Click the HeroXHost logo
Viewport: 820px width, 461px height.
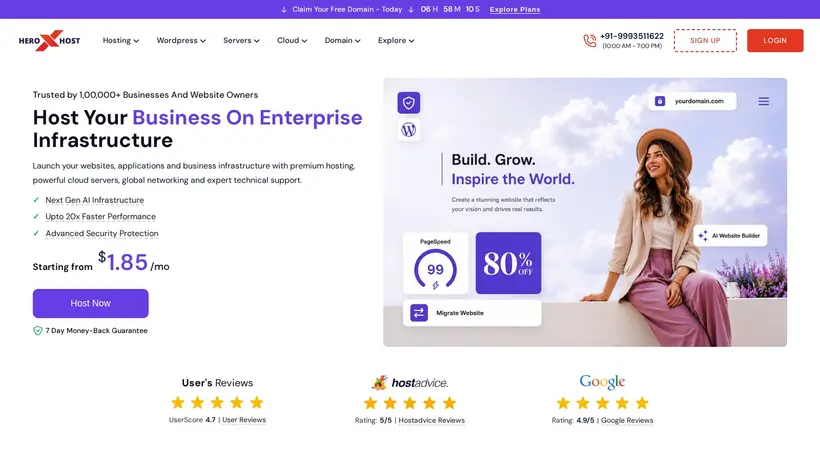tap(49, 40)
